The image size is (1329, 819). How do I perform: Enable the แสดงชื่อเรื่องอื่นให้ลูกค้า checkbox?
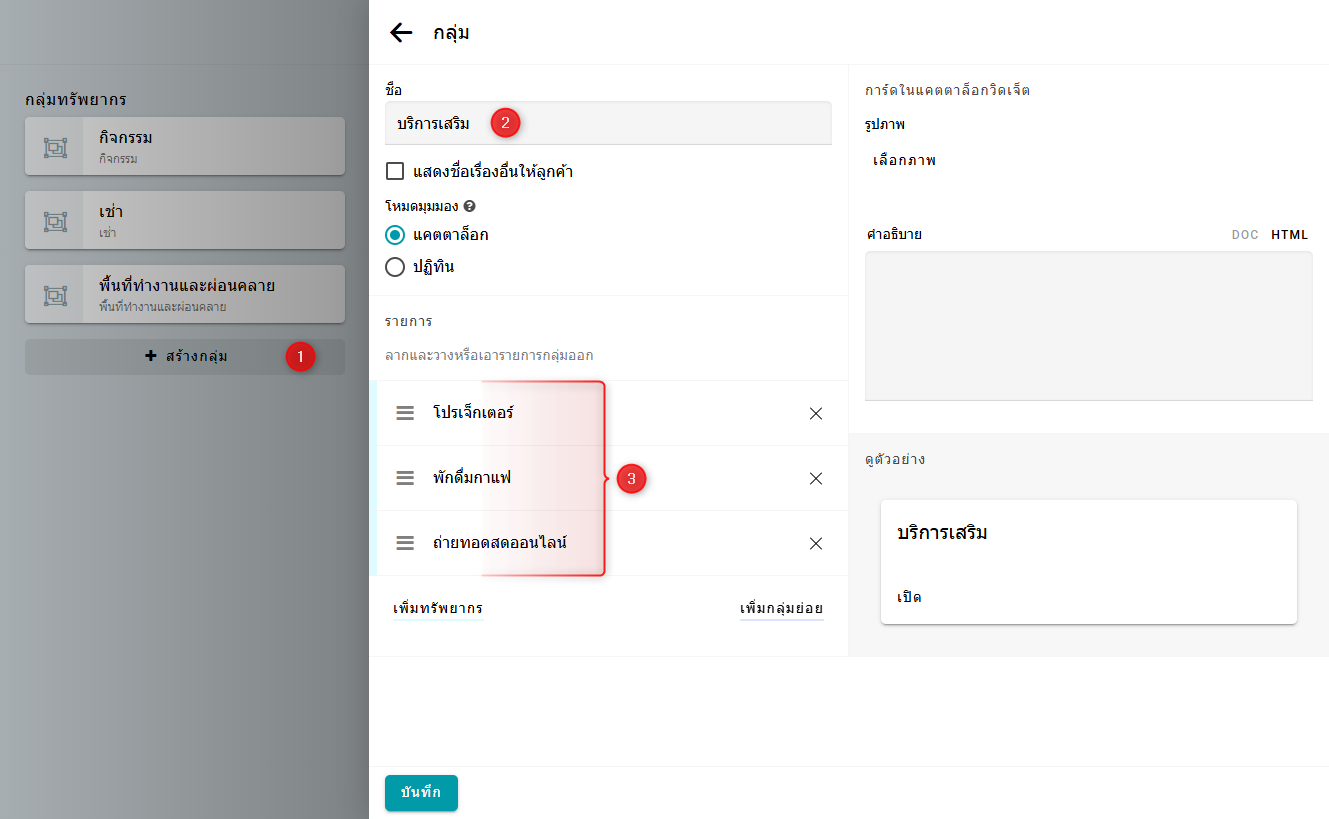click(395, 171)
